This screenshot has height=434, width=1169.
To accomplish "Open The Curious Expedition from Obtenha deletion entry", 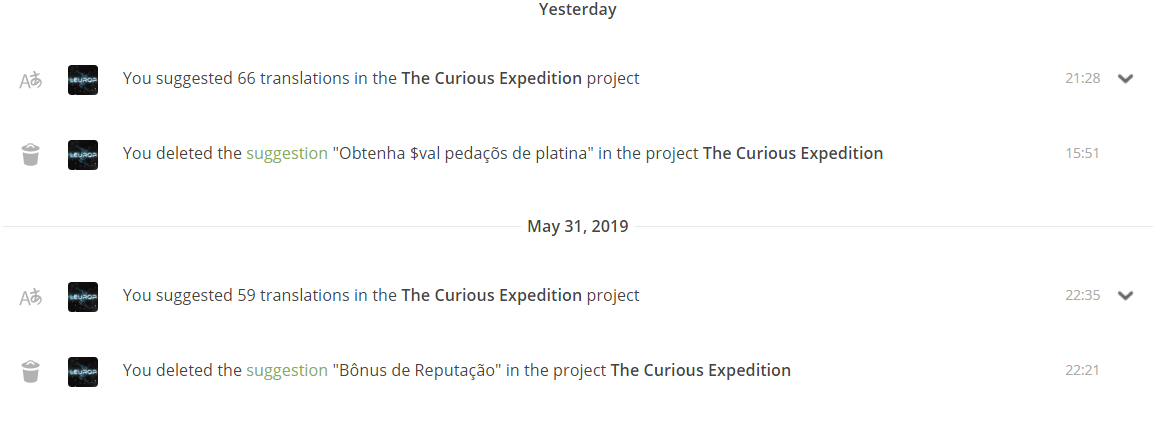I will tap(793, 153).
